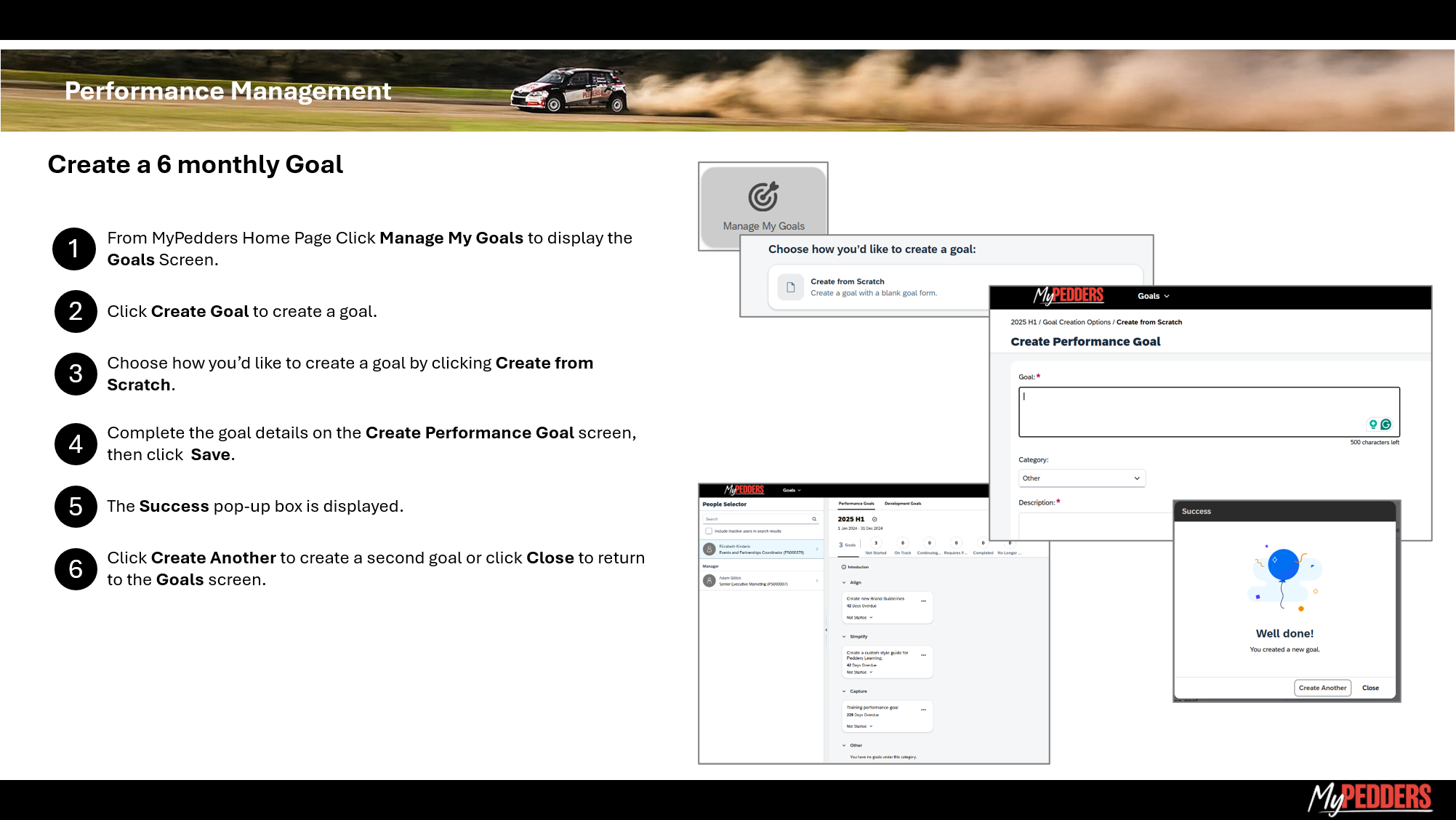The width and height of the screenshot is (1456, 820).
Task: Click the Introduction label
Action: (x=858, y=567)
